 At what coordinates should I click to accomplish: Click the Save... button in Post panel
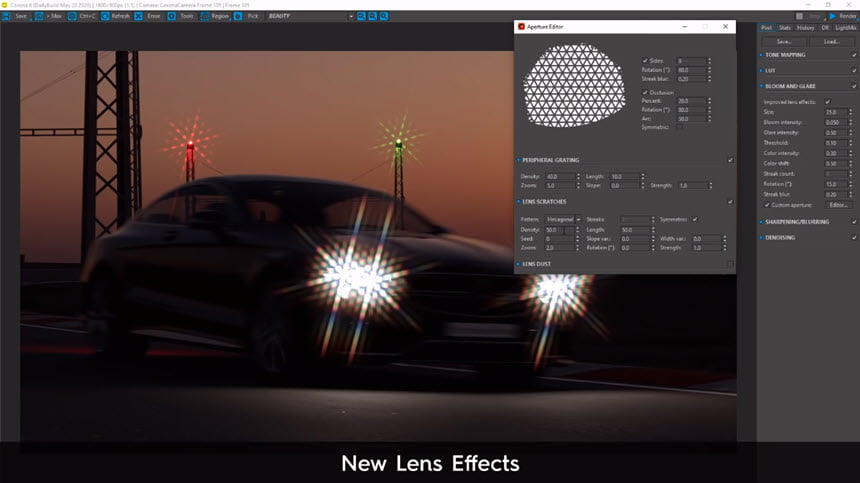[x=783, y=42]
